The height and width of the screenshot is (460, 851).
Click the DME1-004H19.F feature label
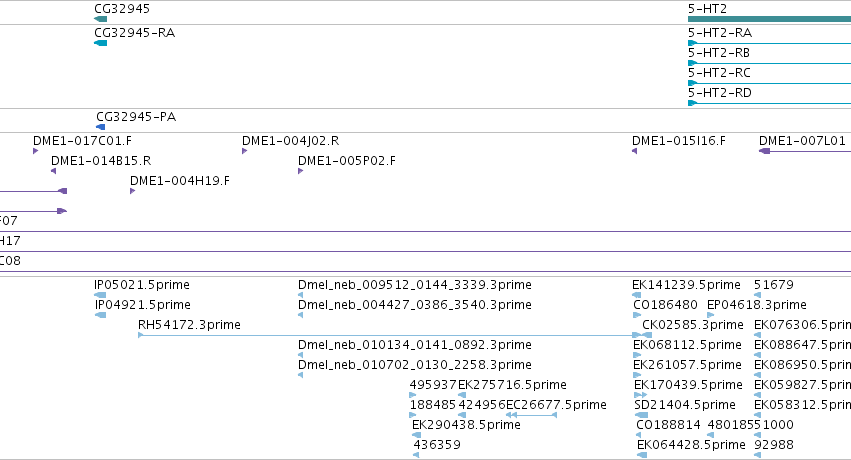(x=180, y=181)
